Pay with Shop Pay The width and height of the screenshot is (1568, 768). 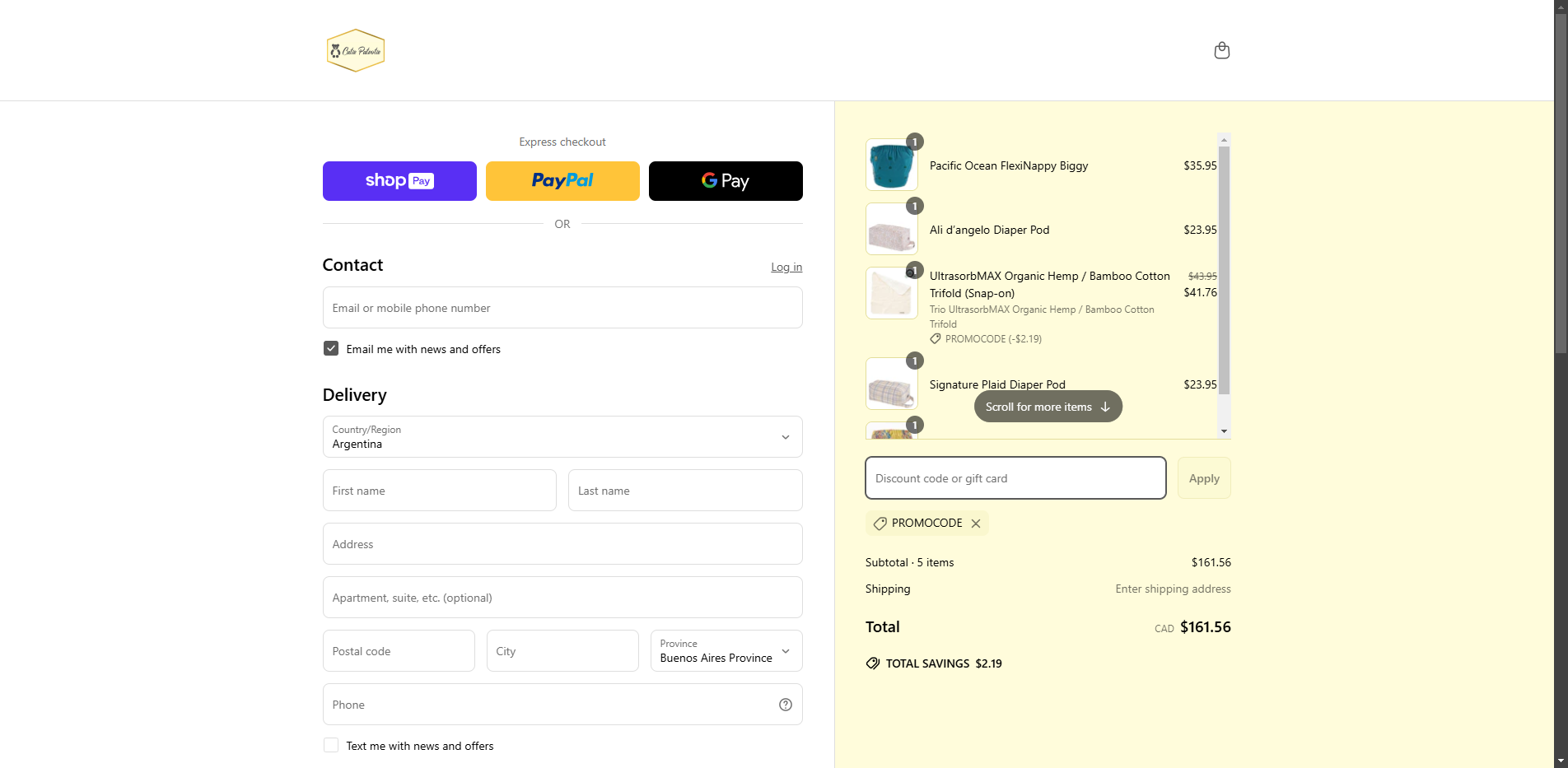point(399,181)
